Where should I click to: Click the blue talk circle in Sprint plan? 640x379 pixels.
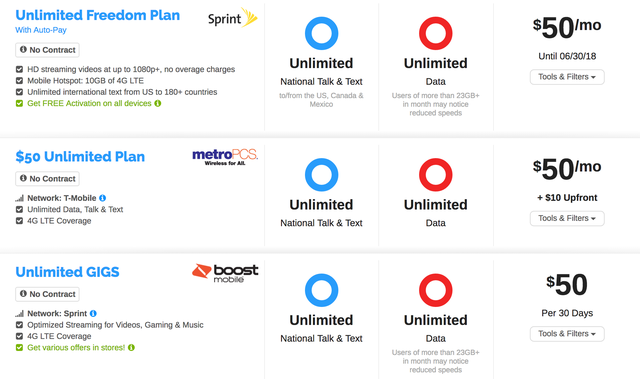coord(322,33)
